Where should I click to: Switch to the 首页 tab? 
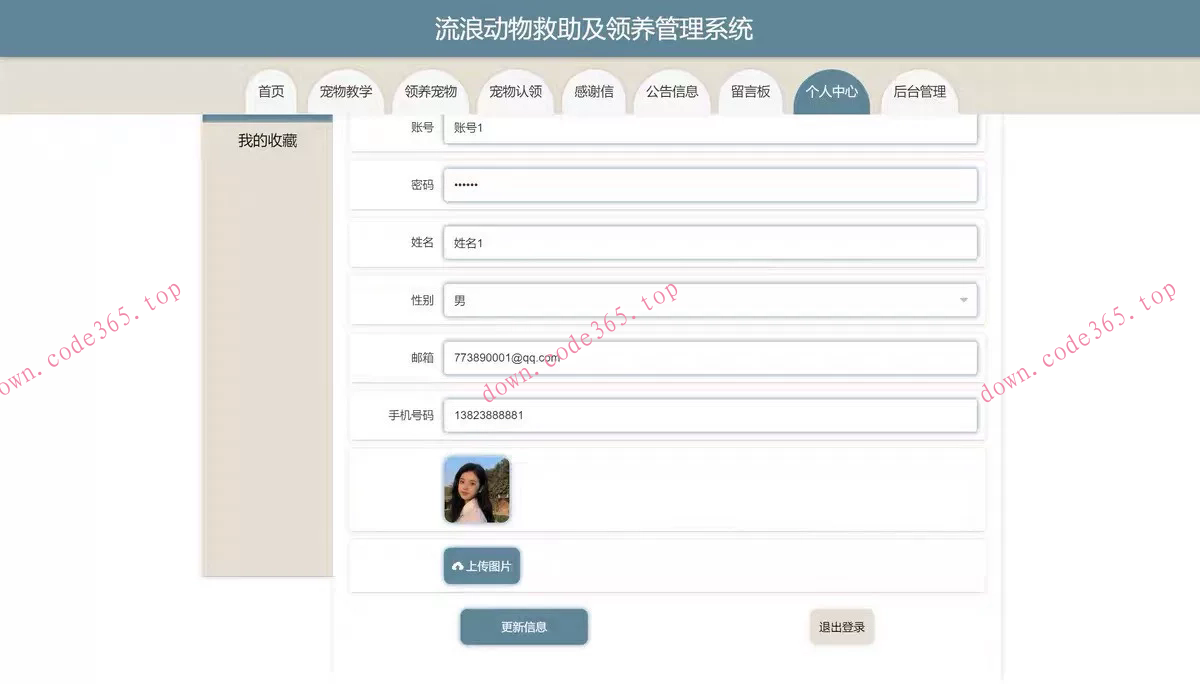pos(271,90)
